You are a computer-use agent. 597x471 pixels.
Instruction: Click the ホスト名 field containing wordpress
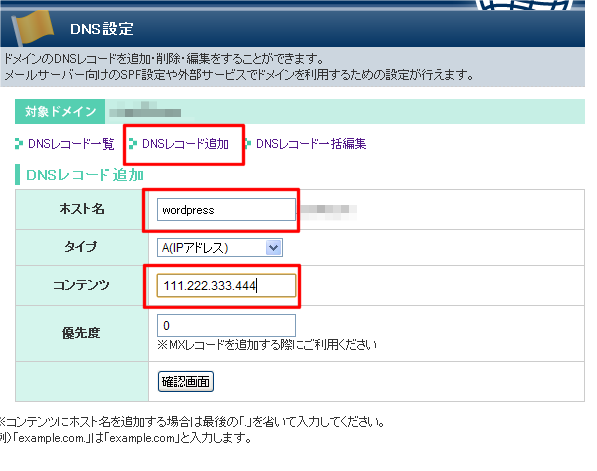226,209
